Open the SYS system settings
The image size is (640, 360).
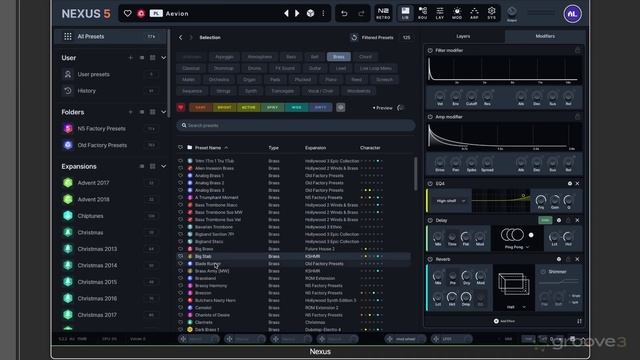(x=491, y=13)
